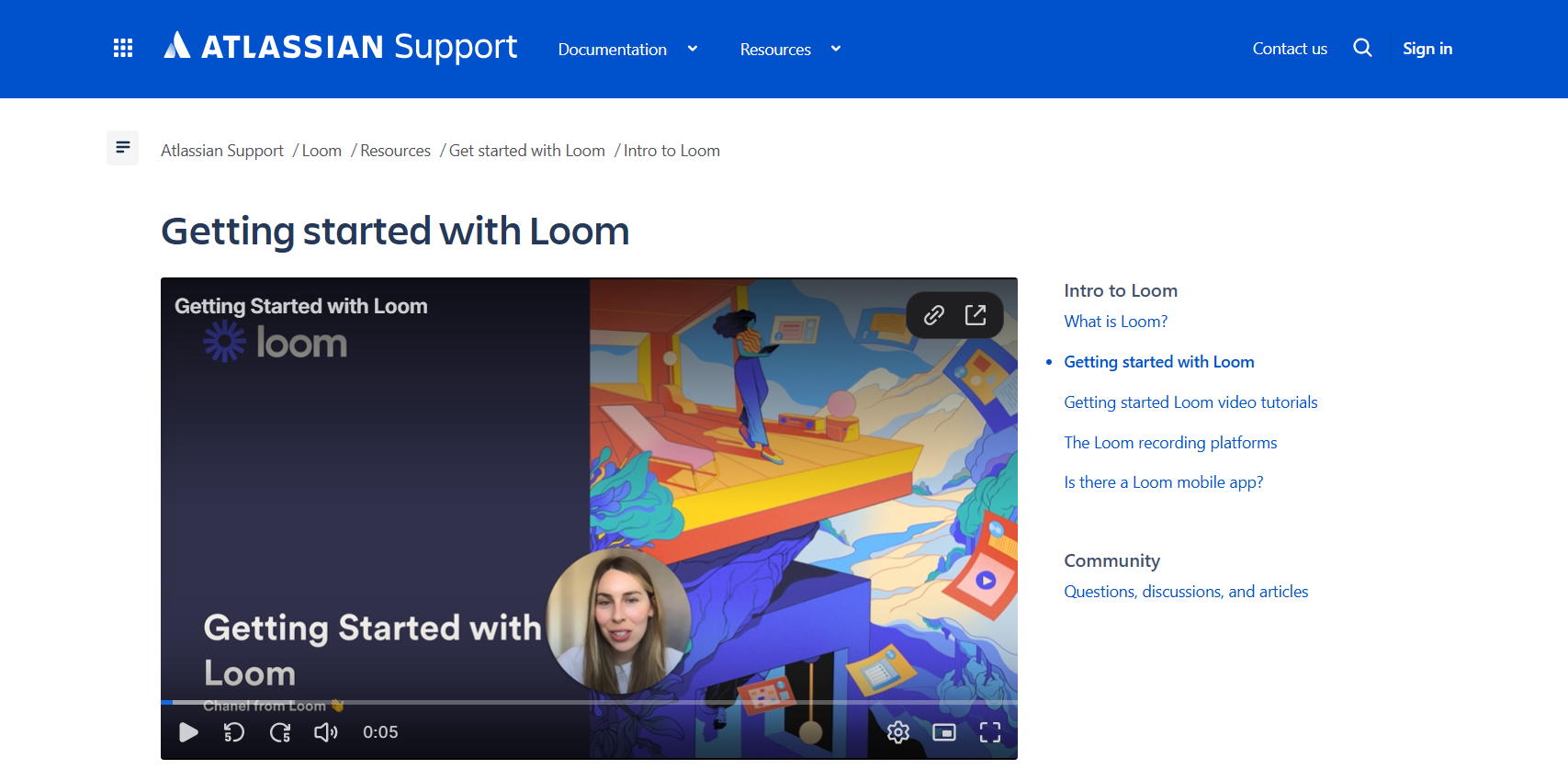Mute the video volume

(326, 732)
